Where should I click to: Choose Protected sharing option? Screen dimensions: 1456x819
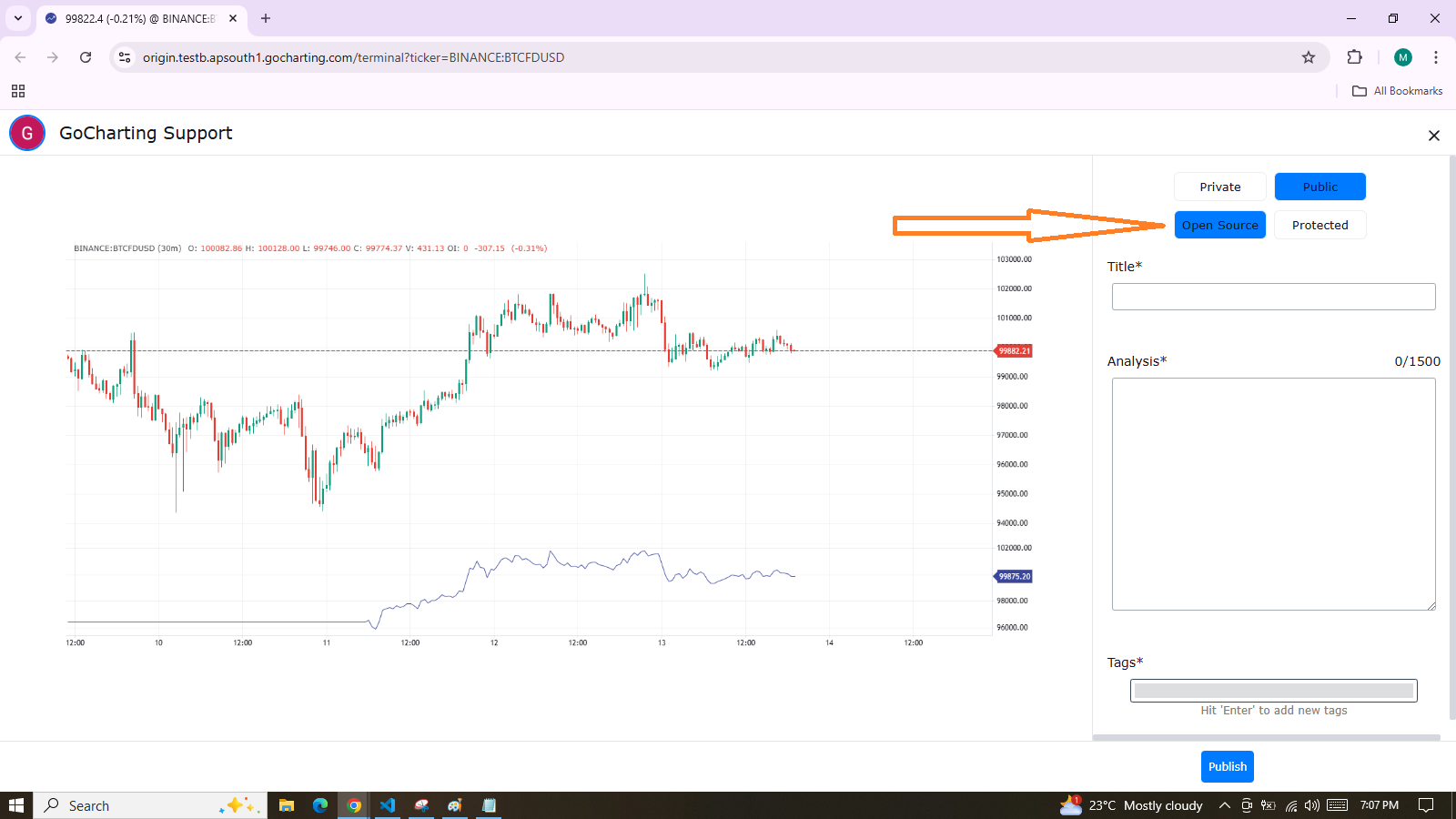(1319, 225)
